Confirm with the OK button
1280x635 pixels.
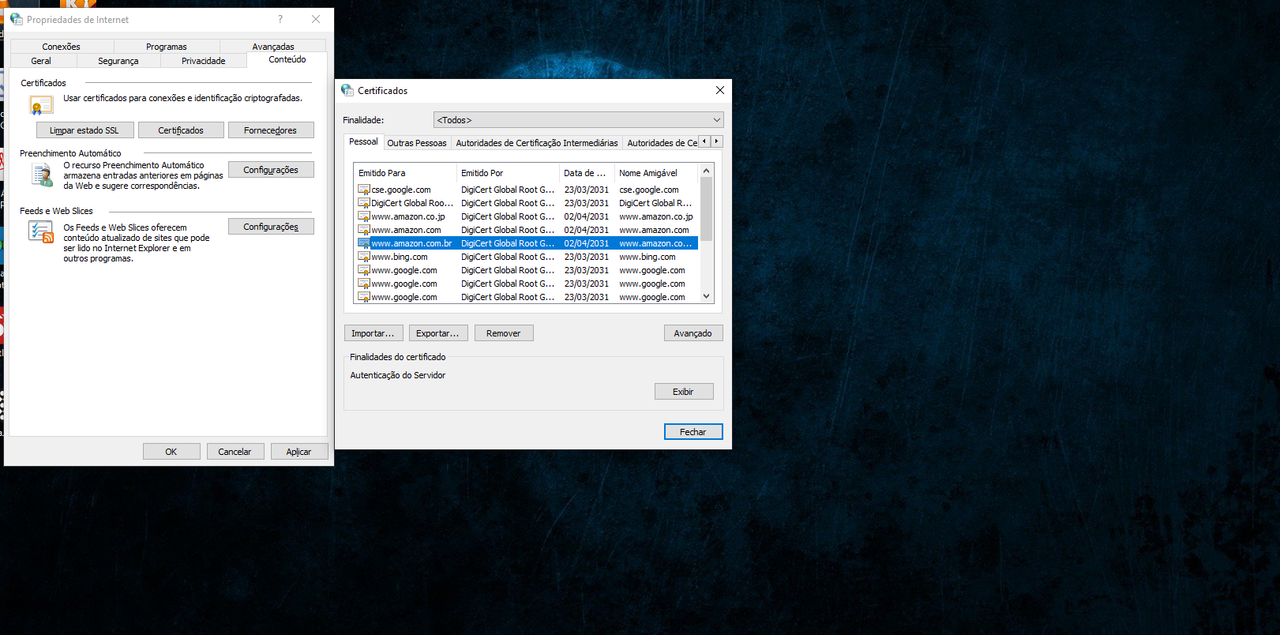pos(171,451)
